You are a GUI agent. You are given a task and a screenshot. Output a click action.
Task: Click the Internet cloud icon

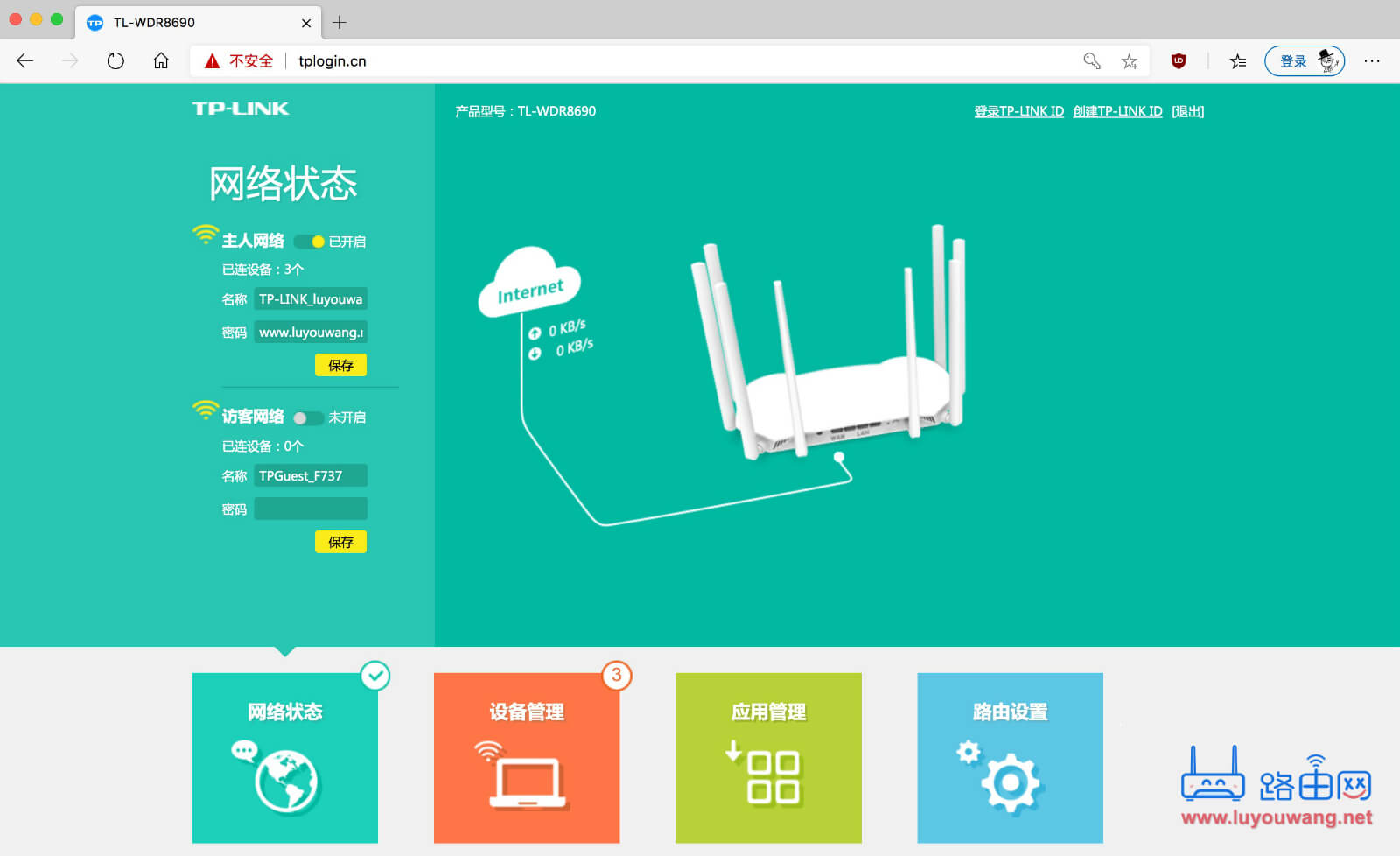(529, 282)
